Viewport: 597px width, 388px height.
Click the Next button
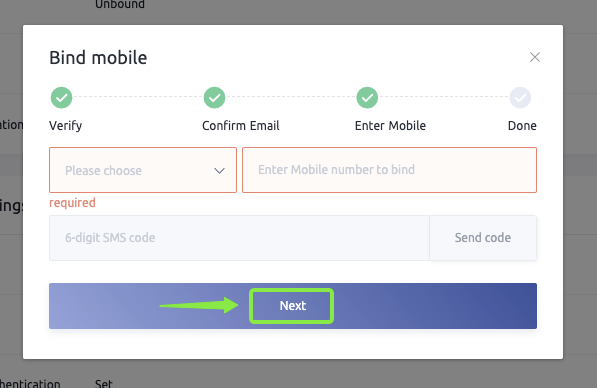(293, 306)
